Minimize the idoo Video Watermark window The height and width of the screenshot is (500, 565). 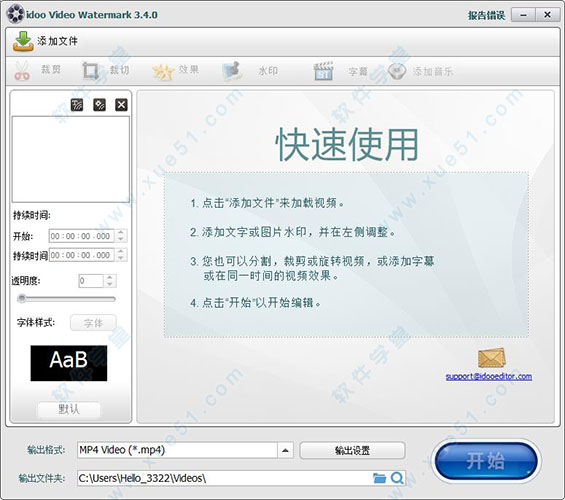tap(523, 15)
